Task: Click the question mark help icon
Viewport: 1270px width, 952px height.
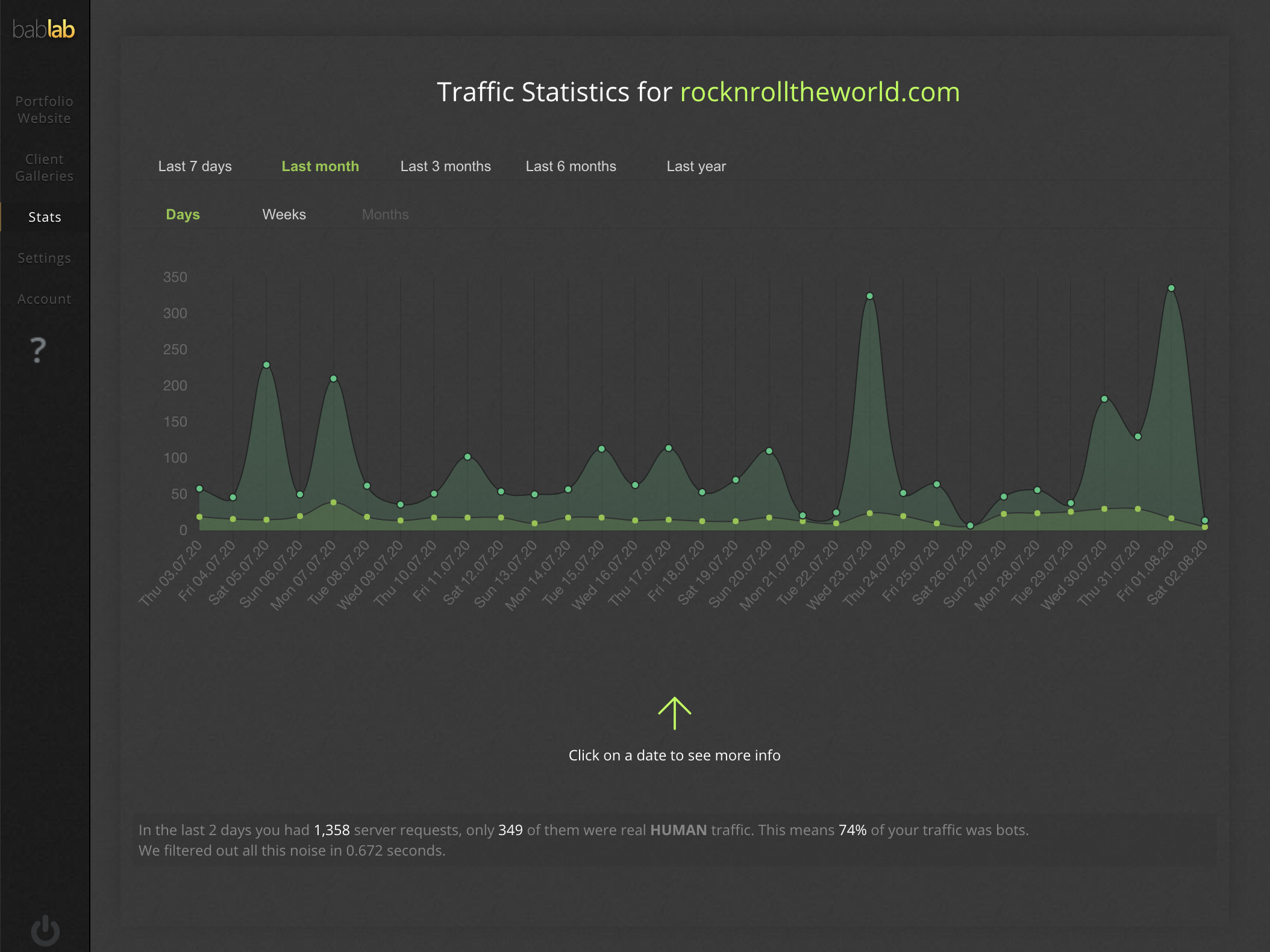Action: click(38, 349)
